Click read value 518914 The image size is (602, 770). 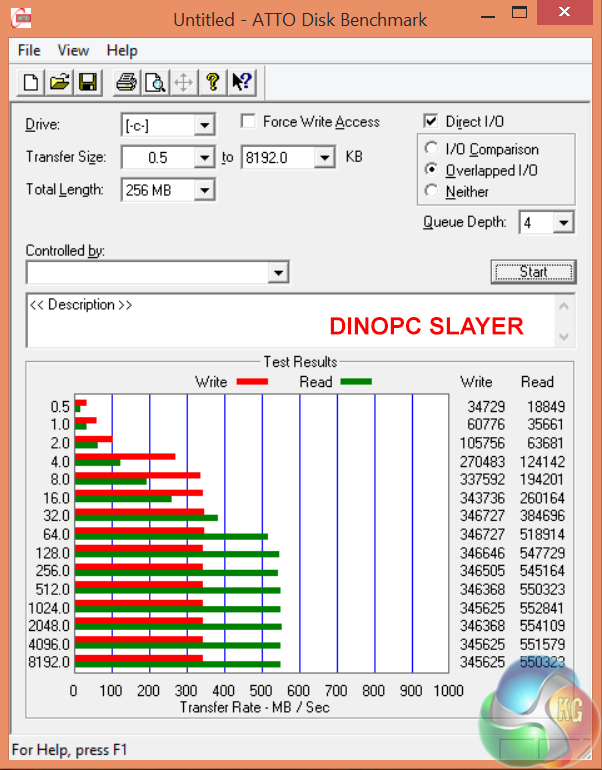tap(542, 534)
